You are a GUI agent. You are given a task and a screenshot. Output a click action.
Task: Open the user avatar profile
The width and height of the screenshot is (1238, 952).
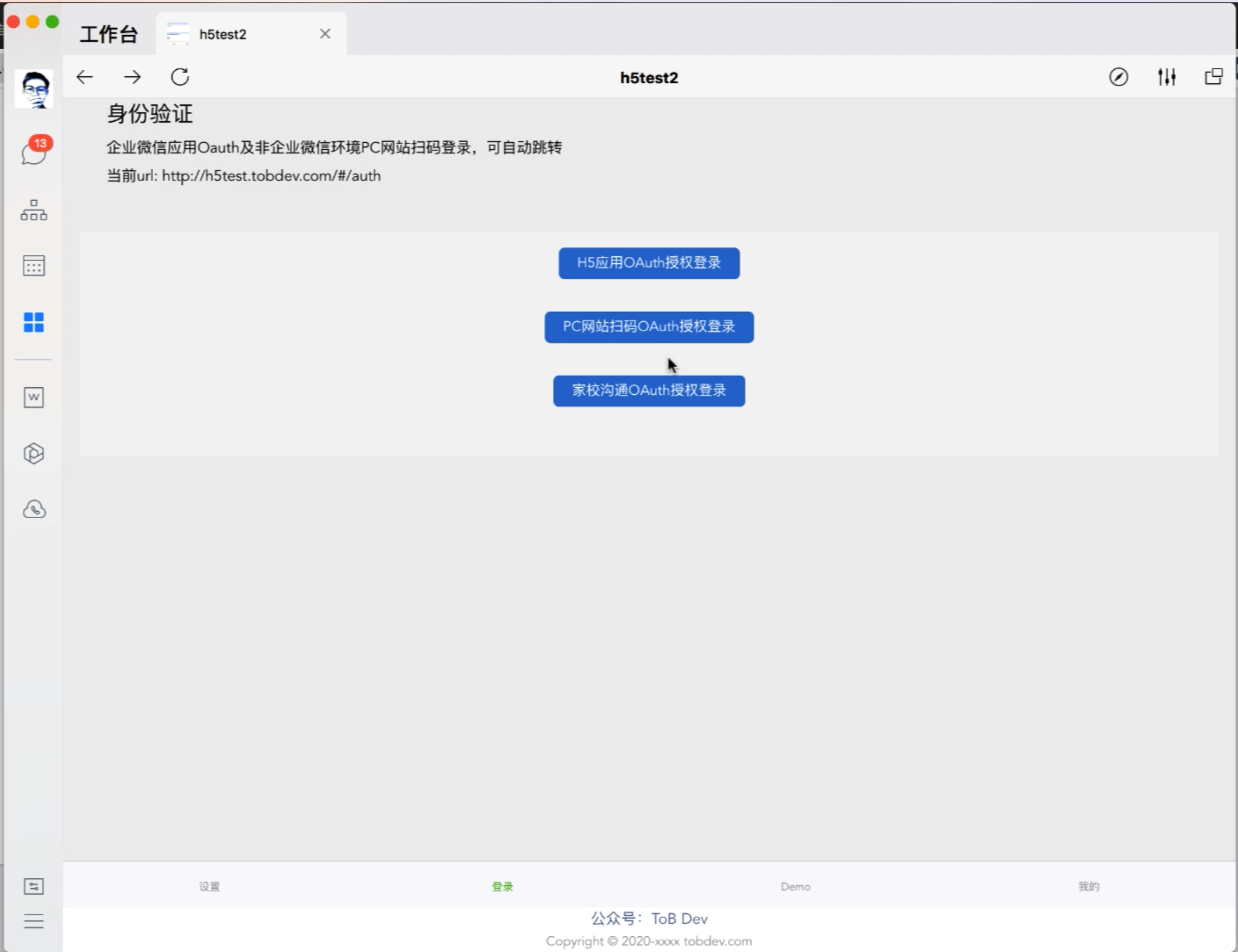click(34, 89)
